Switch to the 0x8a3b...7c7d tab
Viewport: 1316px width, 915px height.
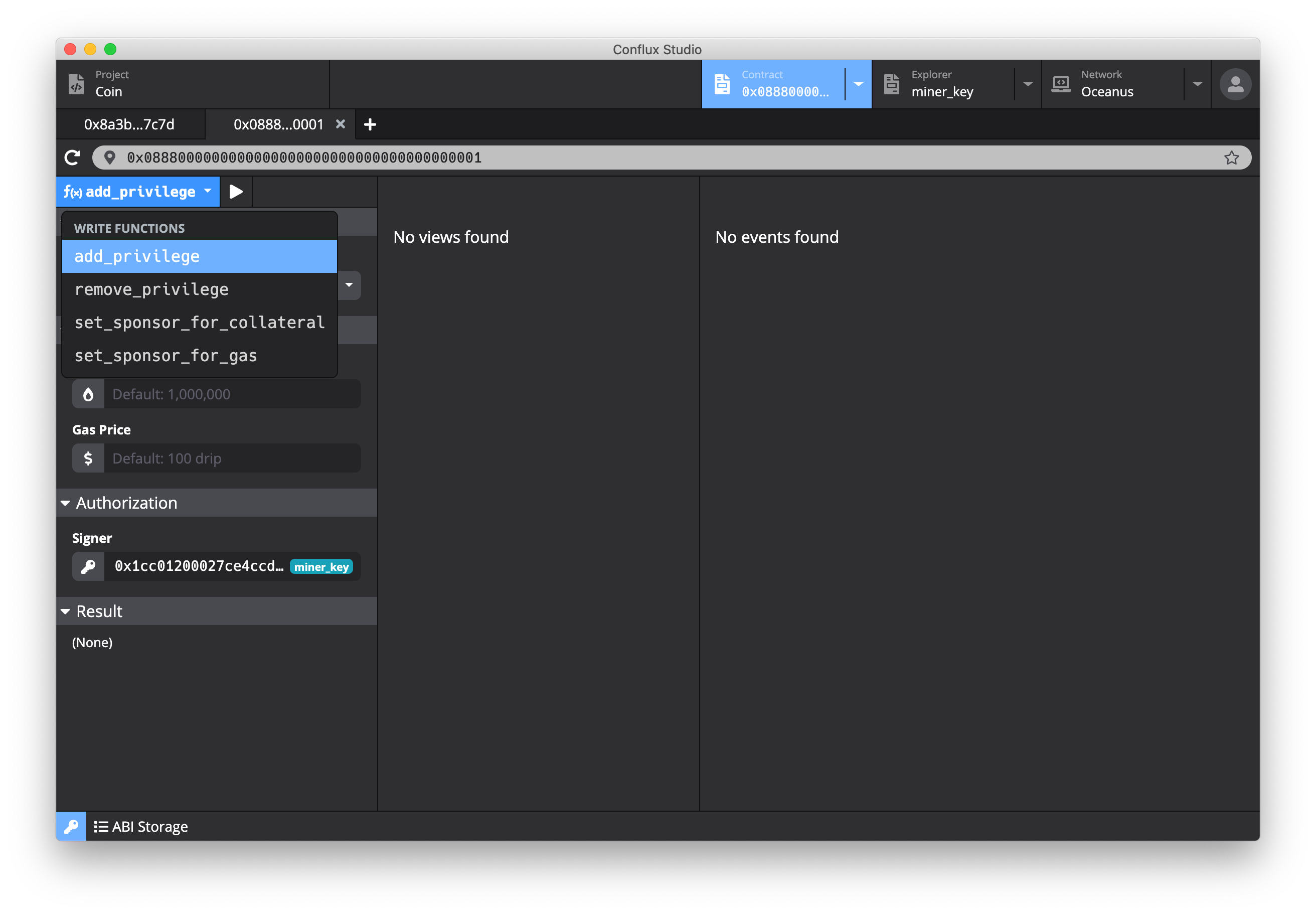129,124
